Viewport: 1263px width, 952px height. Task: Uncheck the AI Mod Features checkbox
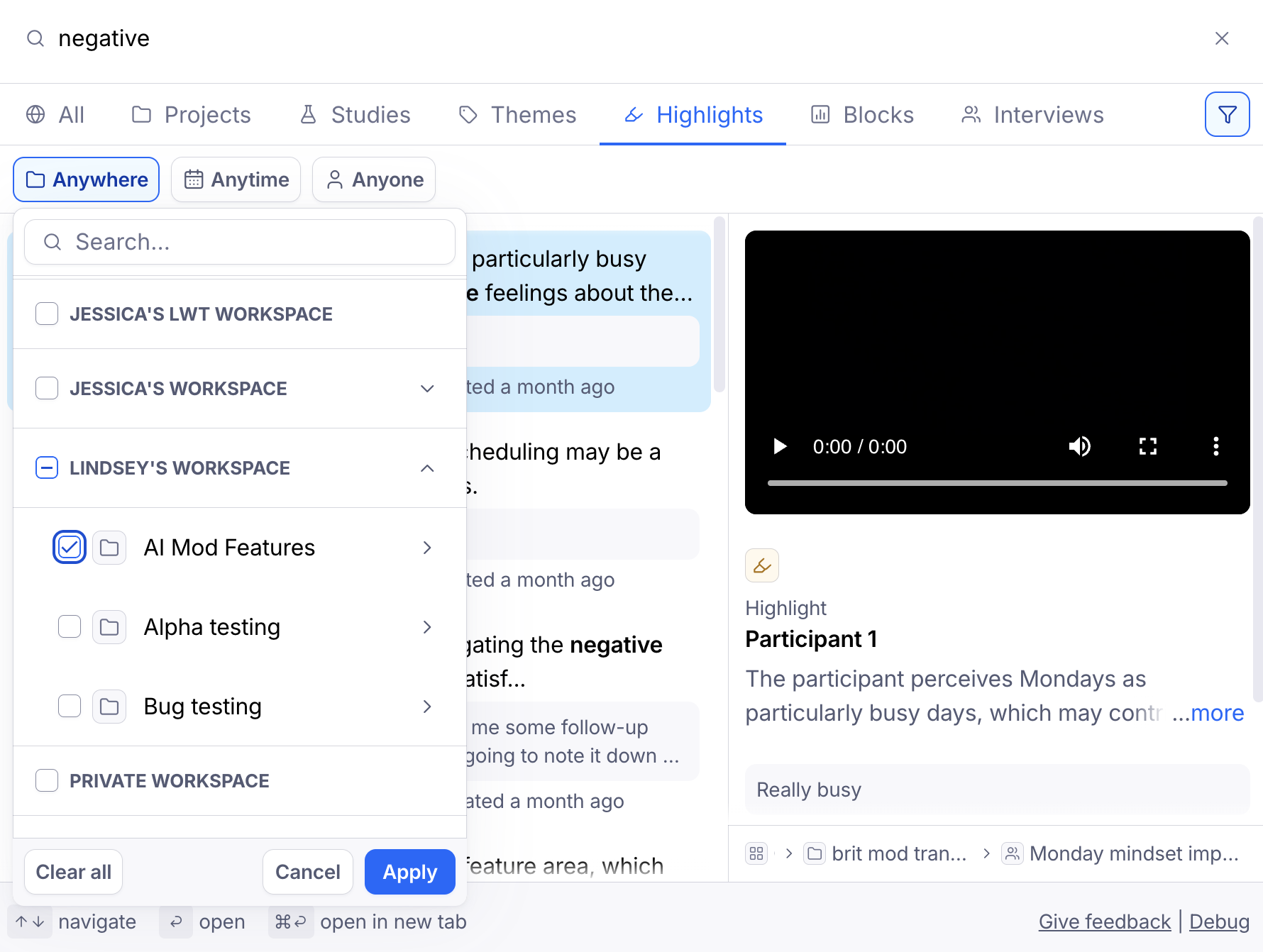click(x=70, y=548)
